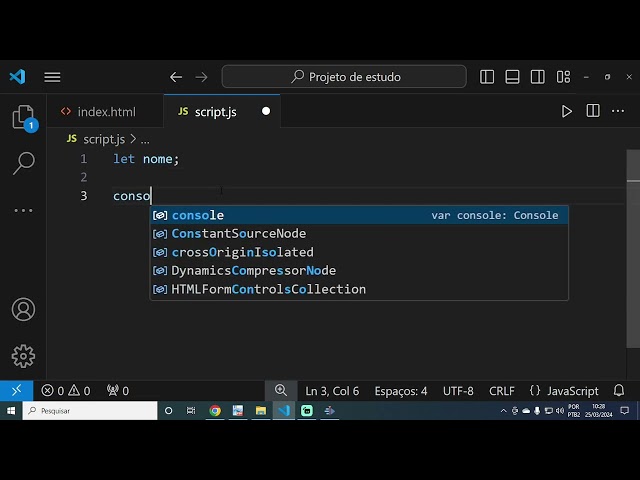Open the Accounts icon

click(x=23, y=309)
